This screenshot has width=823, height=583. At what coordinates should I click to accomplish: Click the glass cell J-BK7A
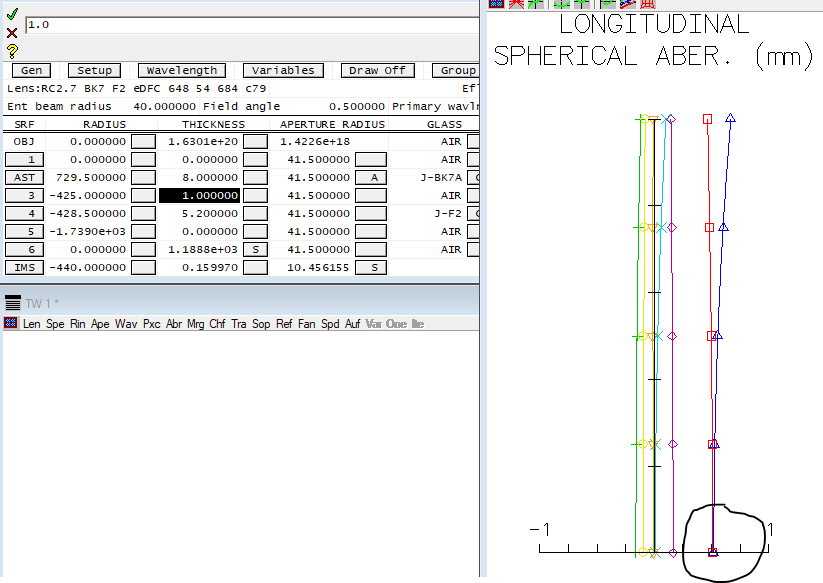(x=441, y=177)
